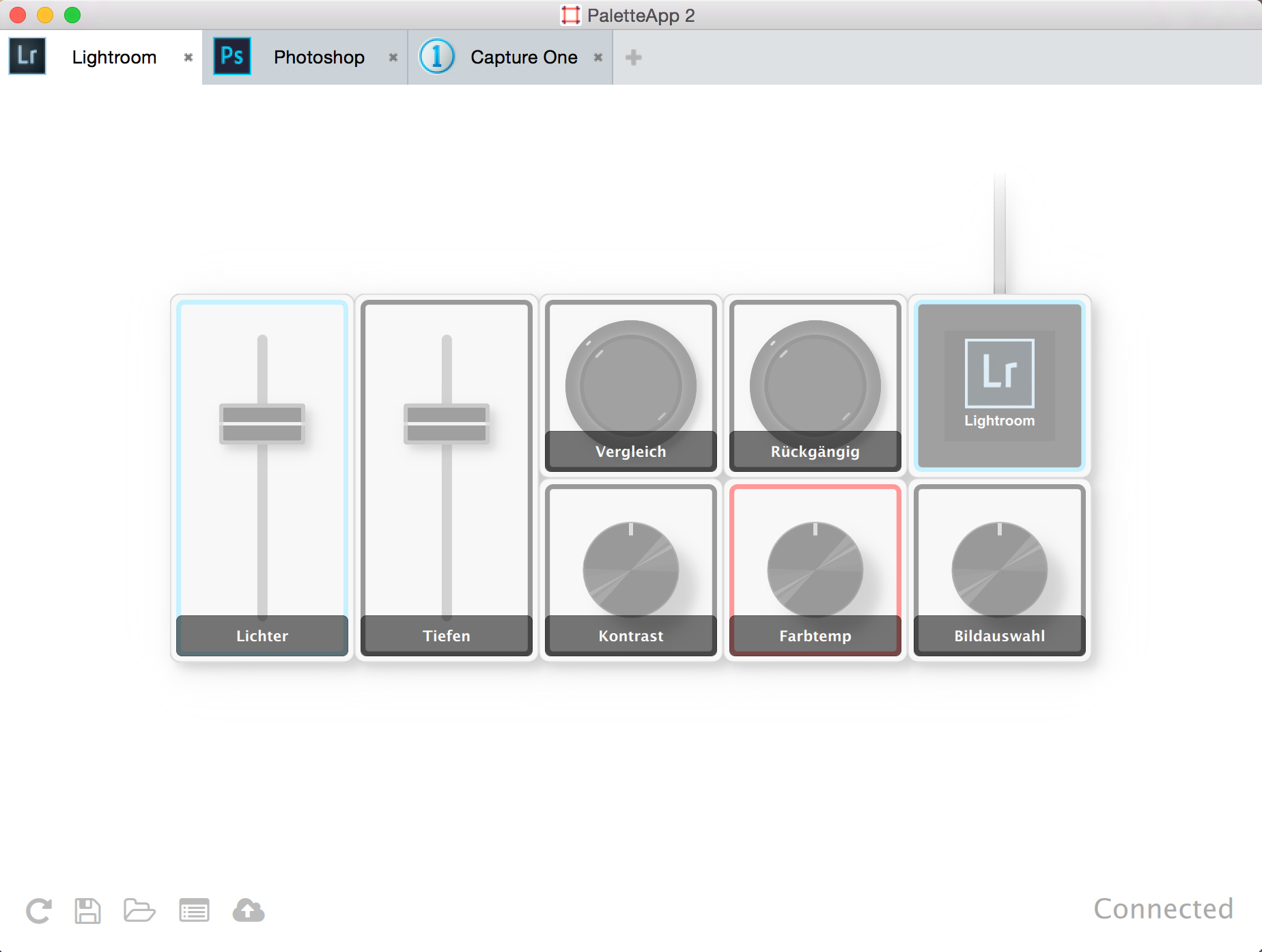Close the Lightroom profile tab
Screen dimensions: 1262x952
[188, 57]
